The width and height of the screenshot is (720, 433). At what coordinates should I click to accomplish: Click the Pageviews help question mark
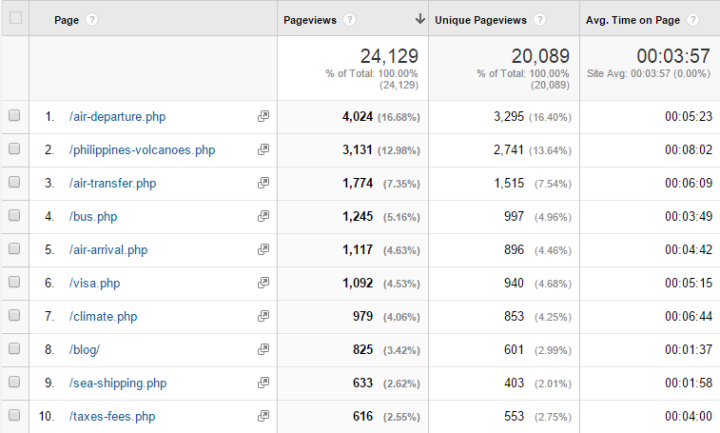click(x=349, y=20)
